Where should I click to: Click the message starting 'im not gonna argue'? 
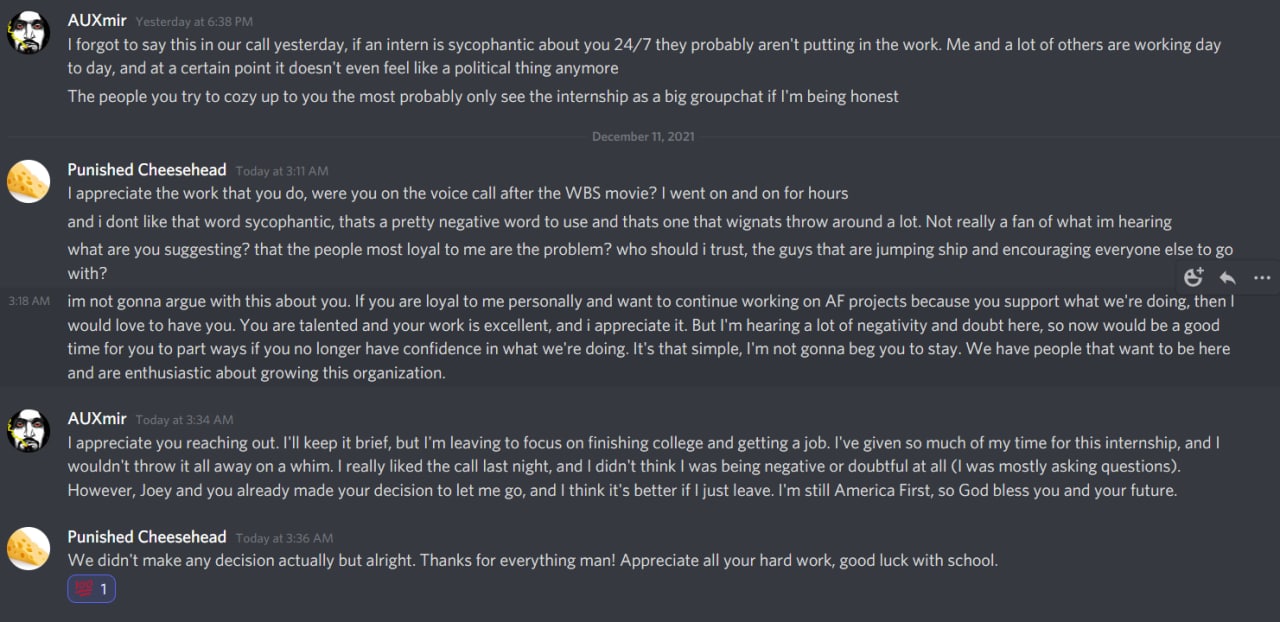tap(651, 337)
